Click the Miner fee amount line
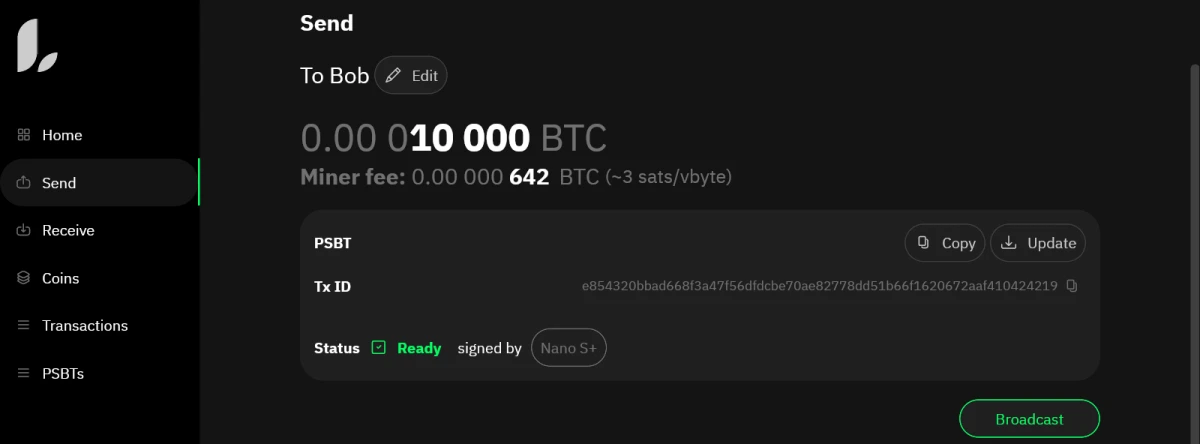This screenshot has height=444, width=1200. 515,178
